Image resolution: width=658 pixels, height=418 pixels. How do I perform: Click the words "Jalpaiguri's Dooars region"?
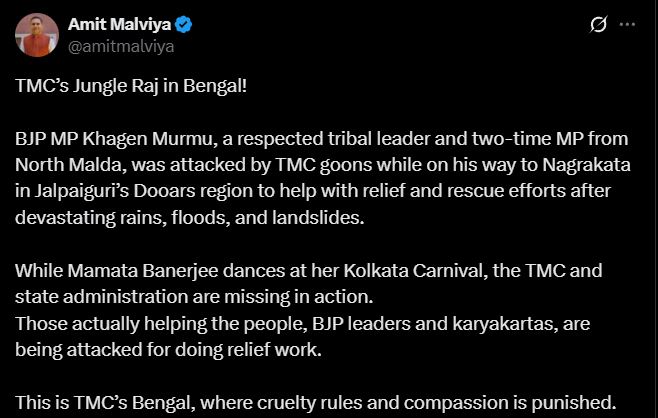[x=130, y=190]
